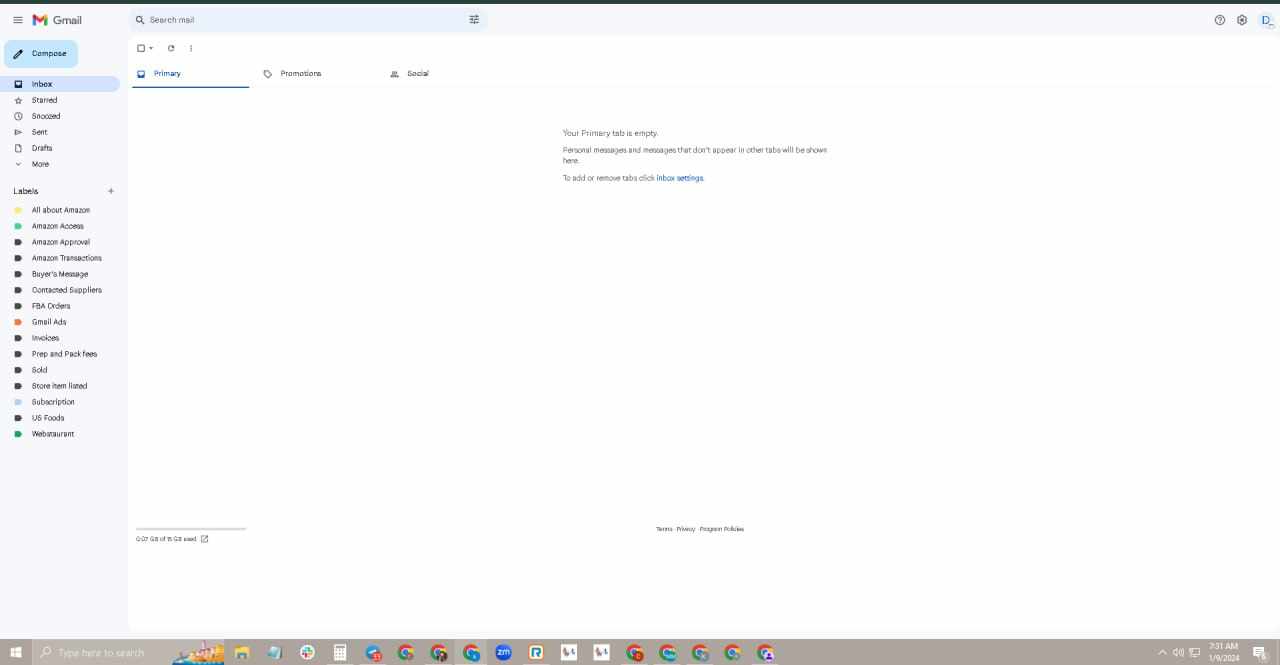
Task: Click the search magnifier icon
Action: (x=140, y=20)
